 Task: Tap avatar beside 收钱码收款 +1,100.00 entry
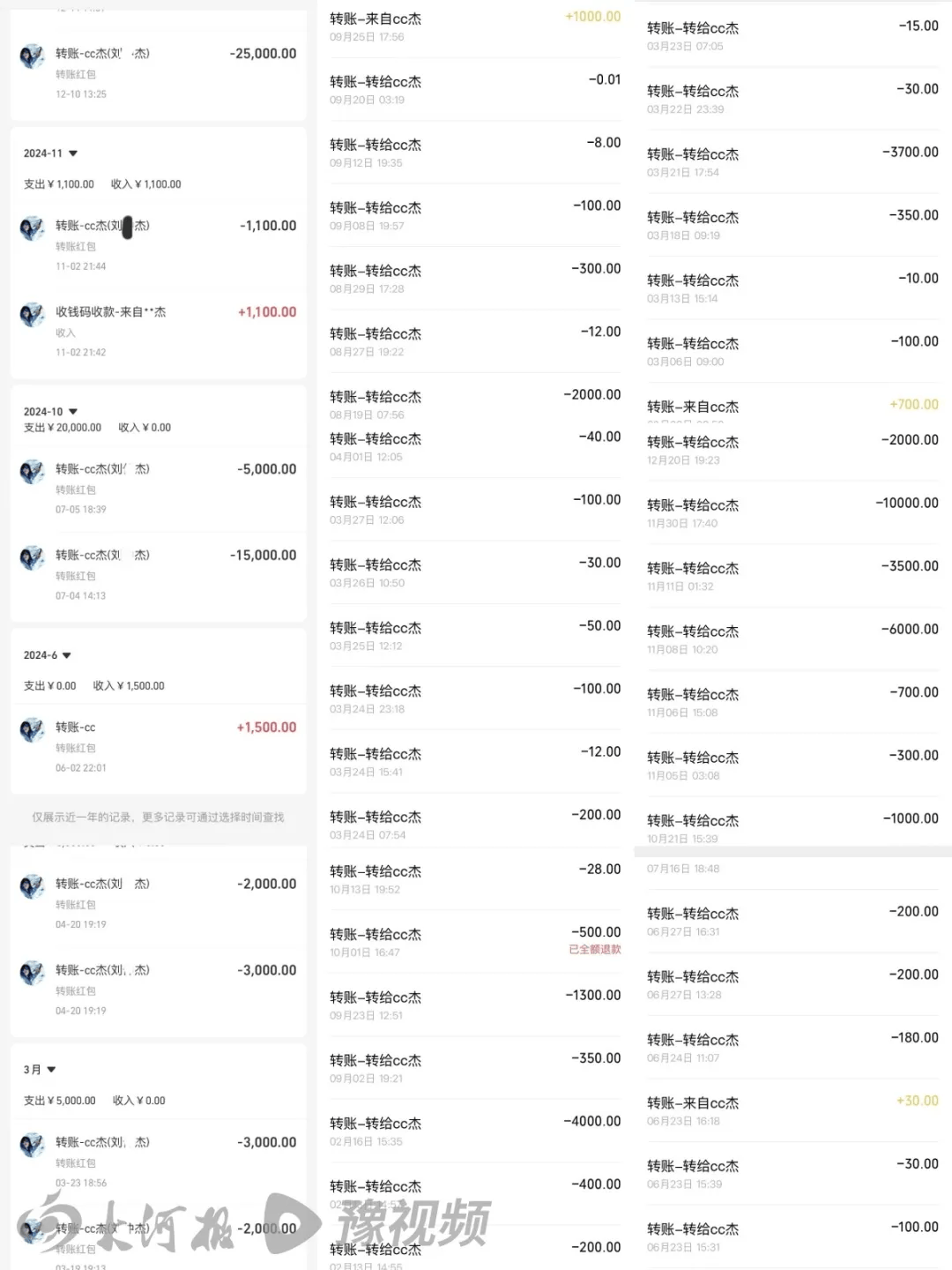coord(33,315)
